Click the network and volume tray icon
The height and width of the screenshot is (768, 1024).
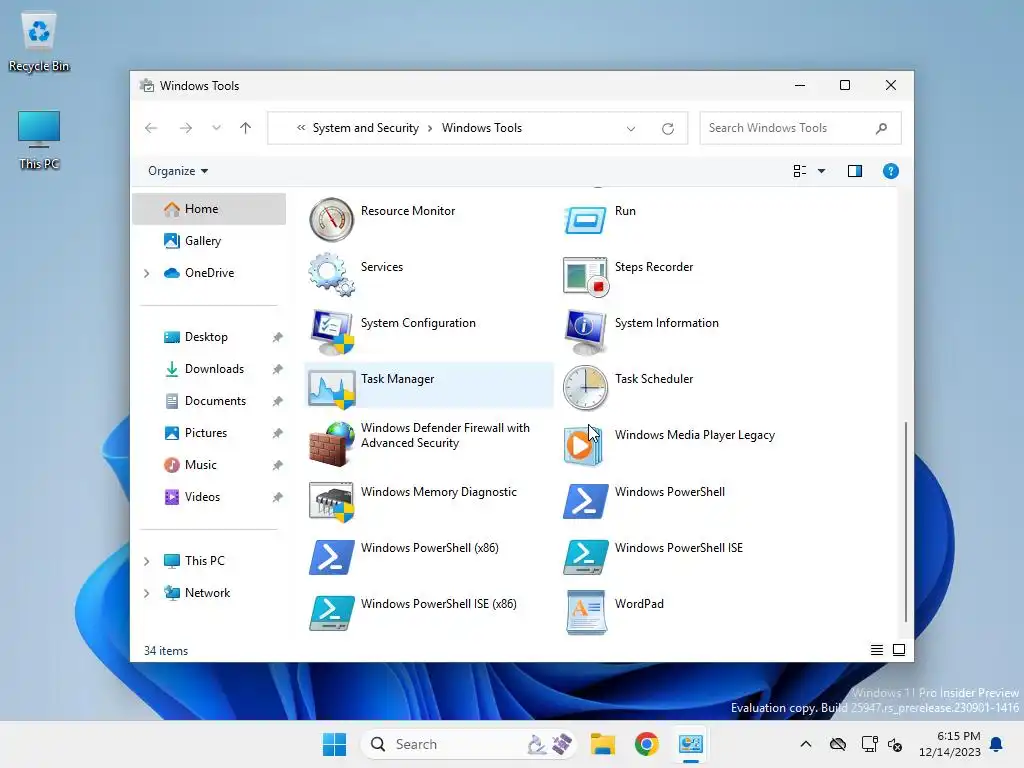(882, 744)
